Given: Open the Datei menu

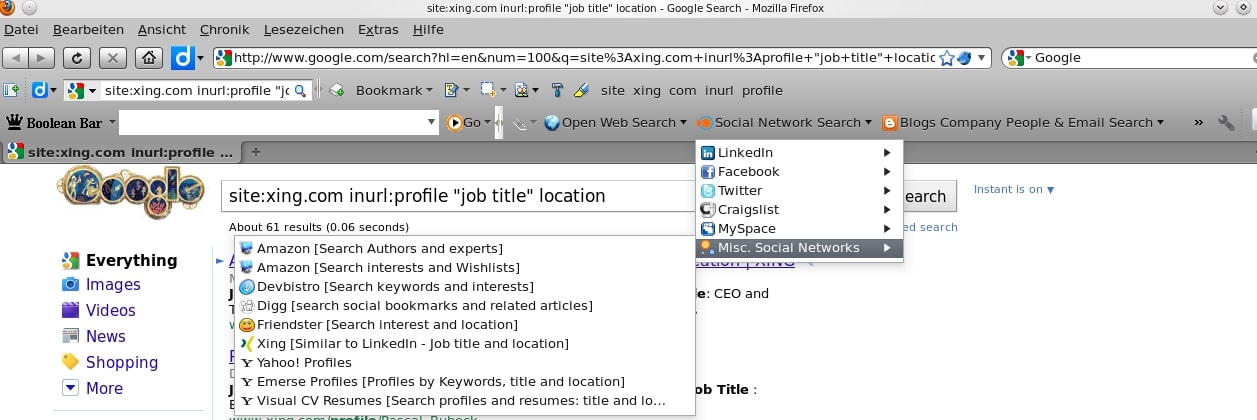Looking at the screenshot, I should (21, 30).
